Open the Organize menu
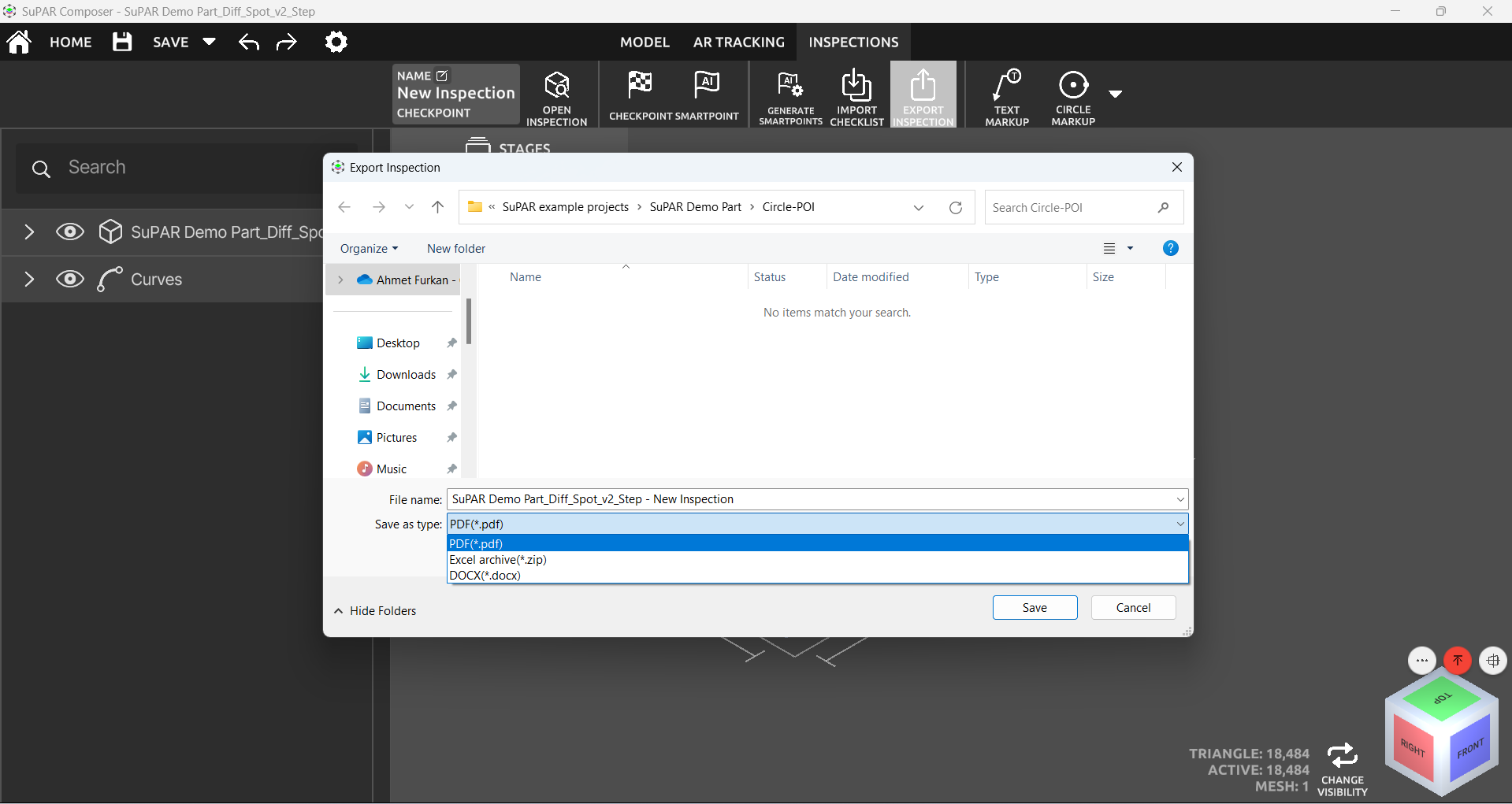Screen dimensions: 1512x804 pos(369,248)
